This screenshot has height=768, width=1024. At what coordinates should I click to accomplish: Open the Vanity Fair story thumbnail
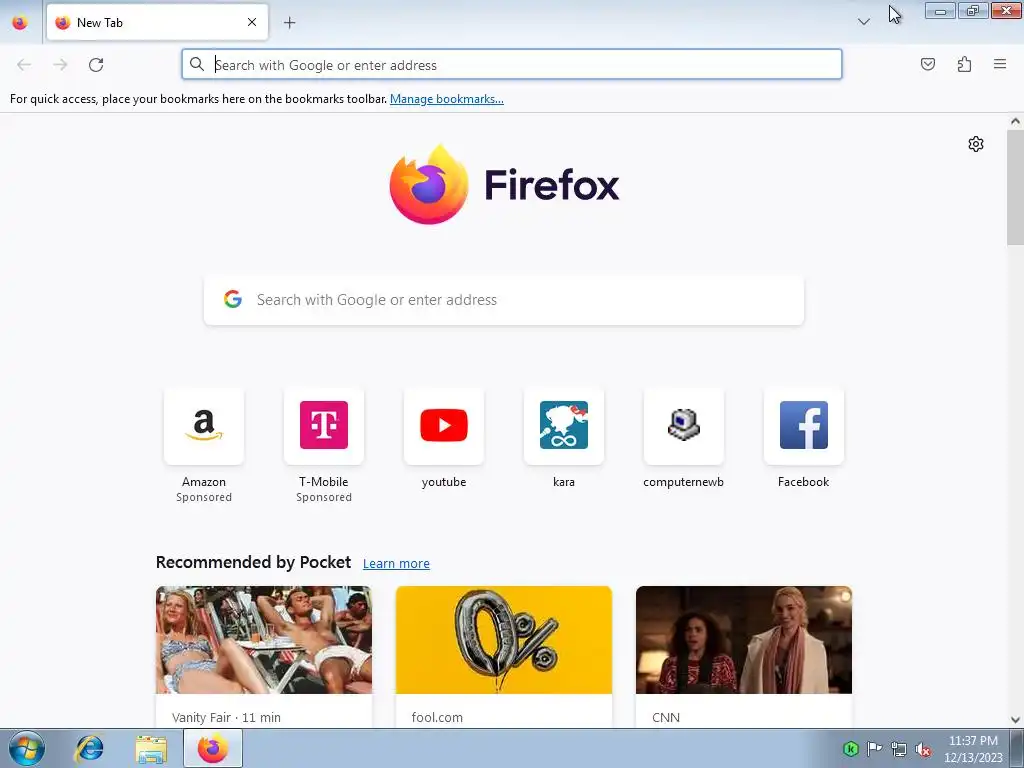[264, 640]
